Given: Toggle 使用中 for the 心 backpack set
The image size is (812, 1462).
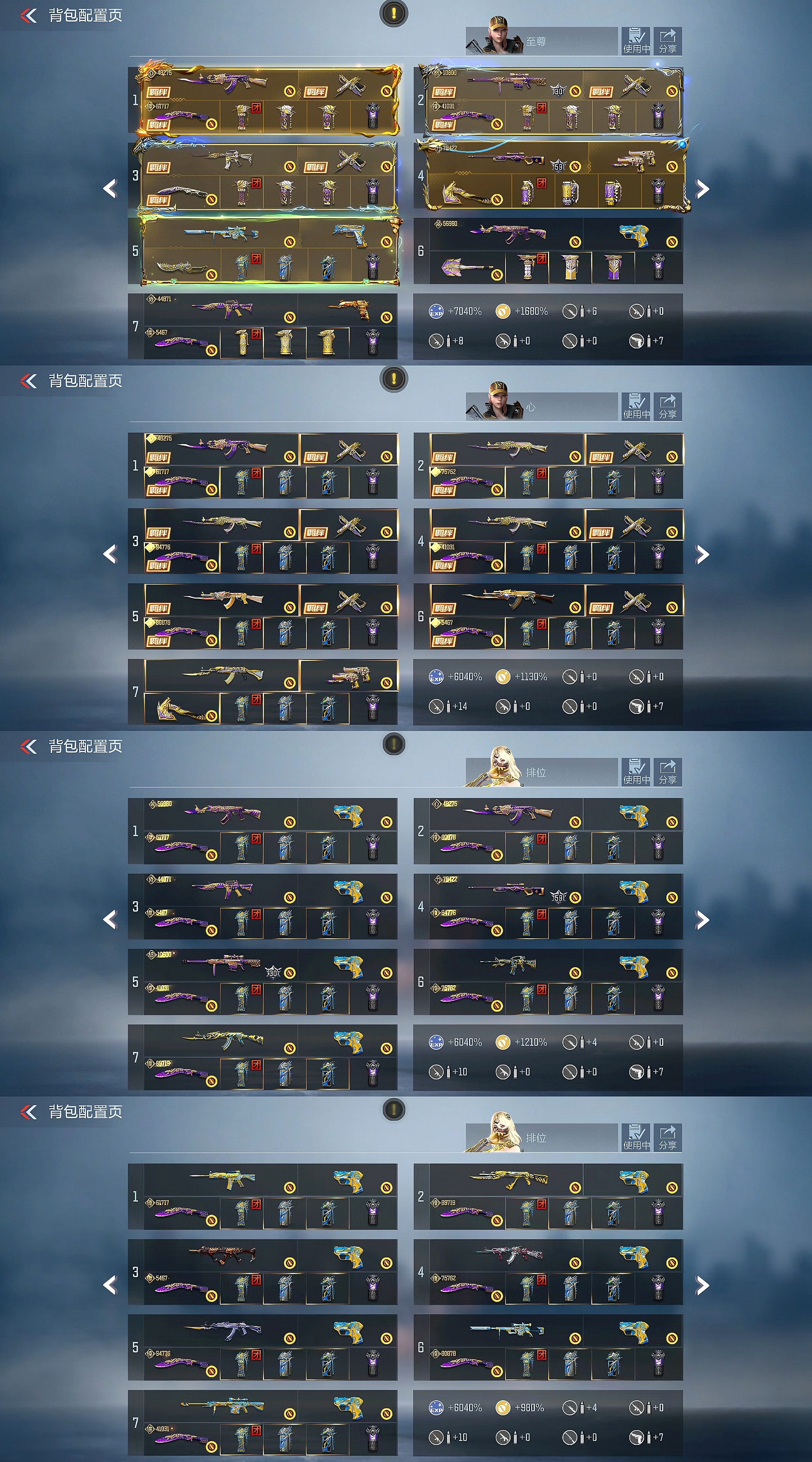Looking at the screenshot, I should (x=636, y=406).
